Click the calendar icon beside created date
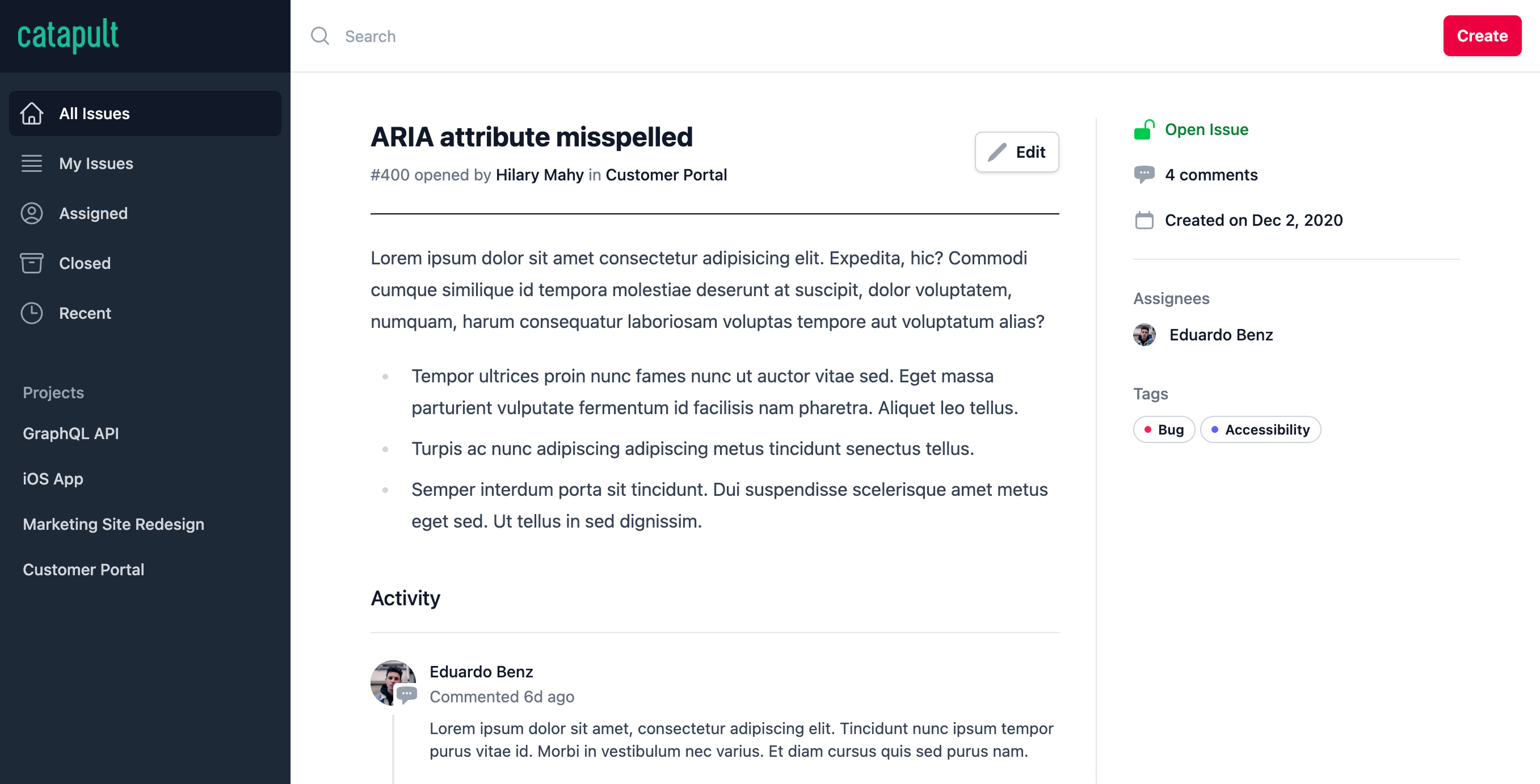 (1143, 221)
